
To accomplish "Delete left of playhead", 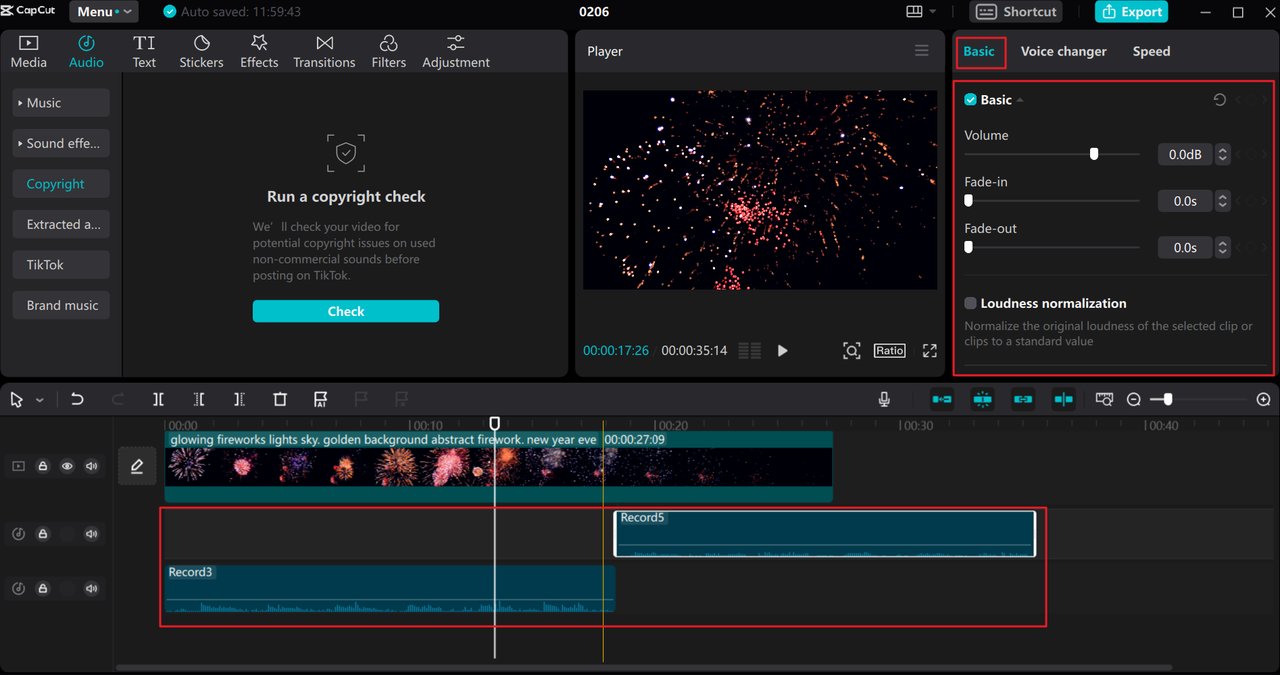I will (199, 399).
